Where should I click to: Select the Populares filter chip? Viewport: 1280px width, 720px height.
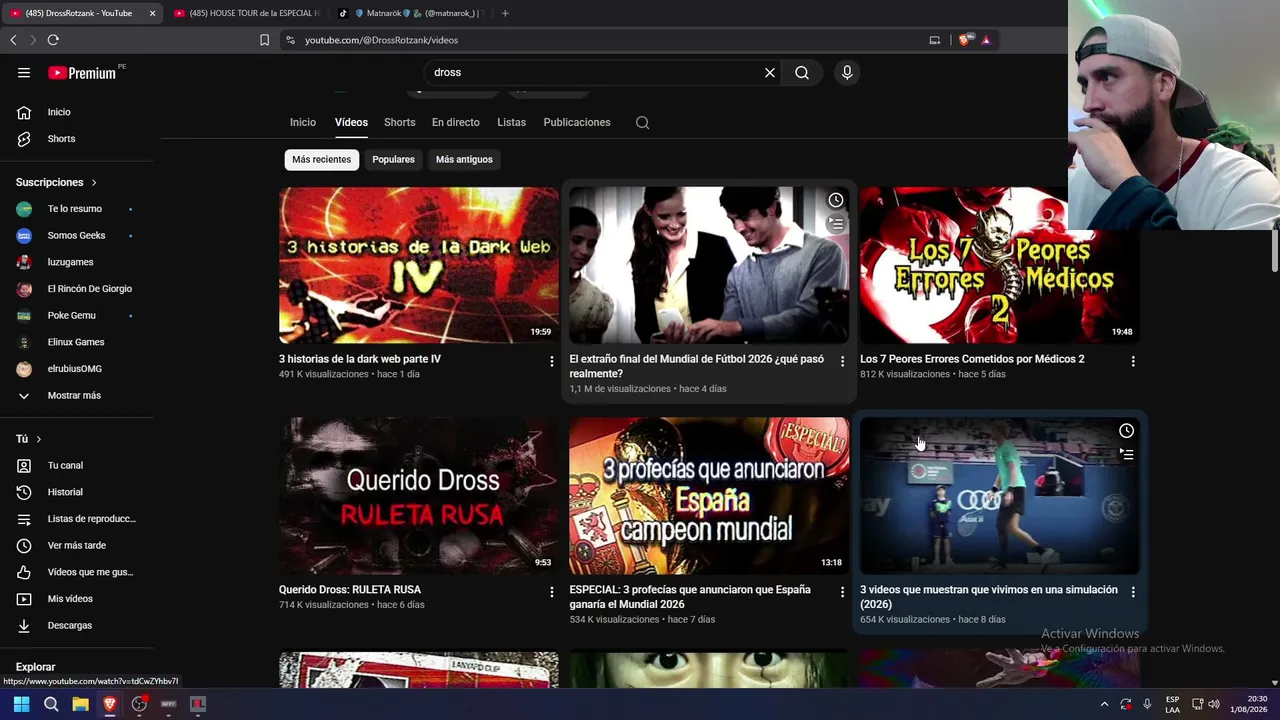(393, 160)
